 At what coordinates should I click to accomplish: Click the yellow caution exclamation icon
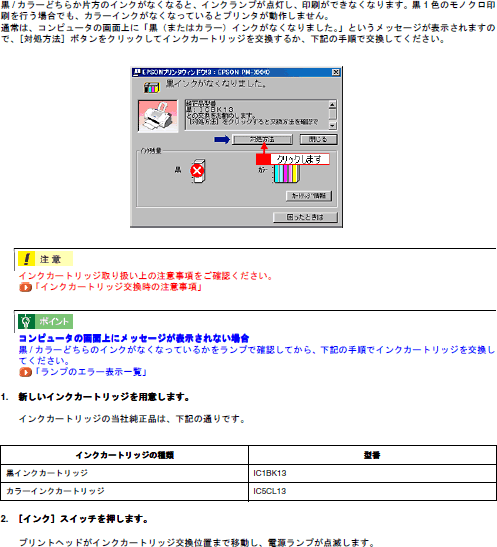tap(27, 259)
